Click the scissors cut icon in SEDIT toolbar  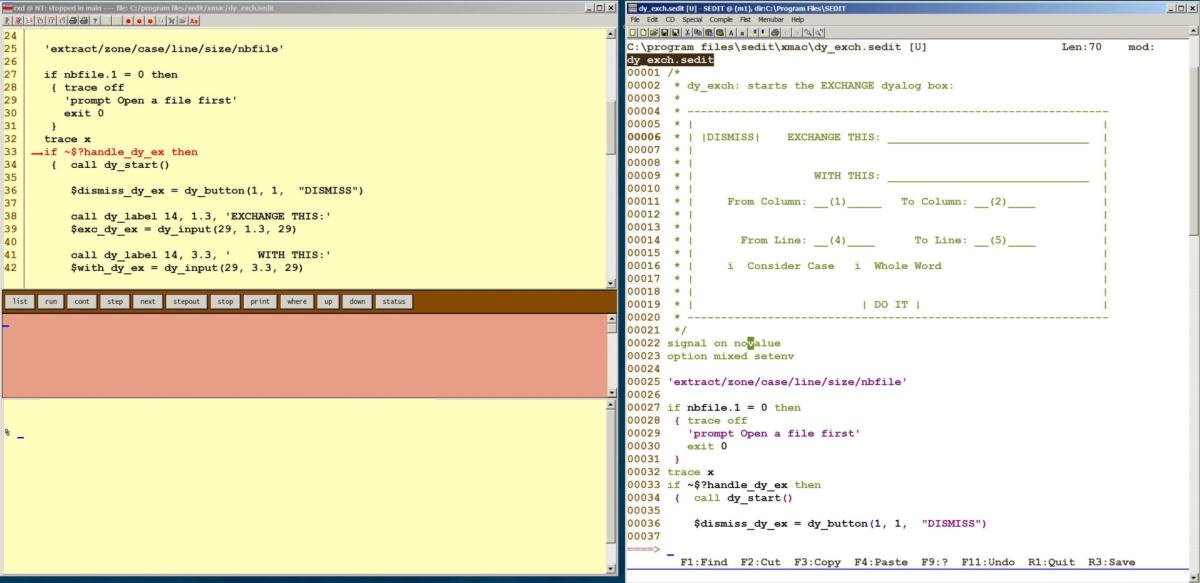pyautogui.click(x=687, y=32)
